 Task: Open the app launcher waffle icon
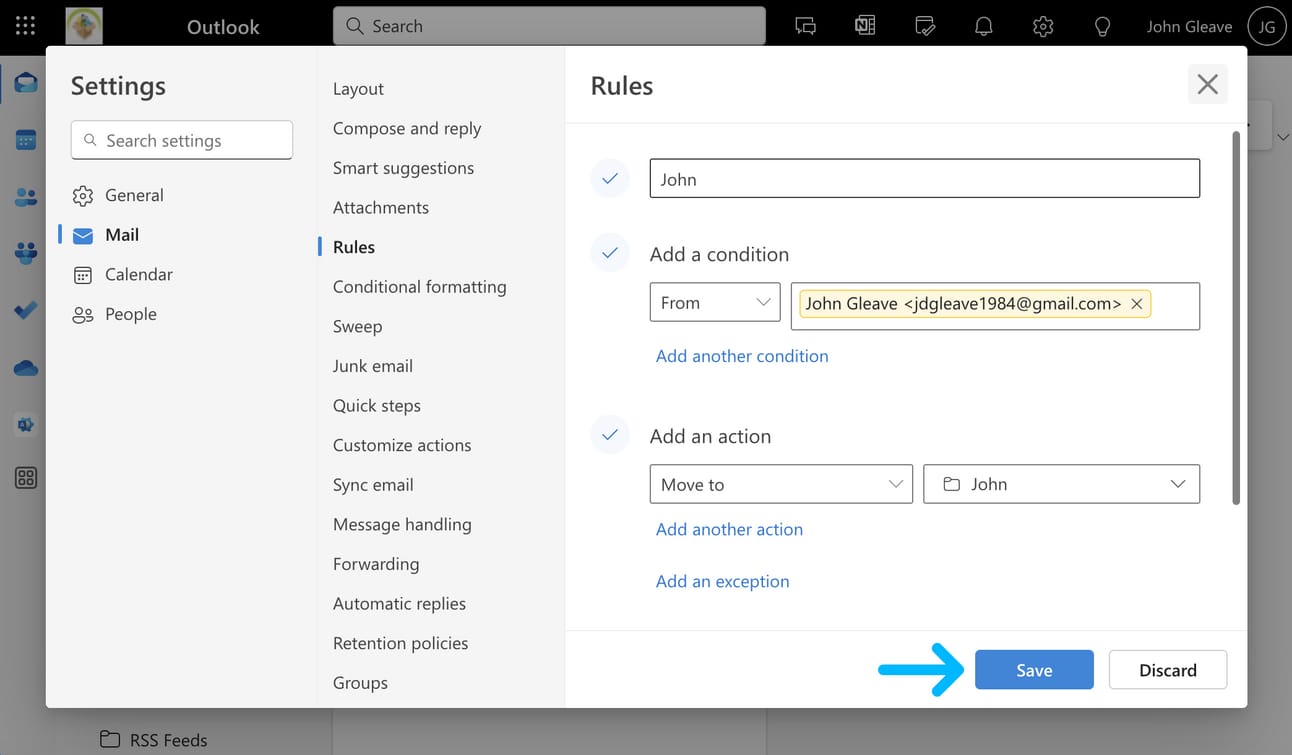26,26
